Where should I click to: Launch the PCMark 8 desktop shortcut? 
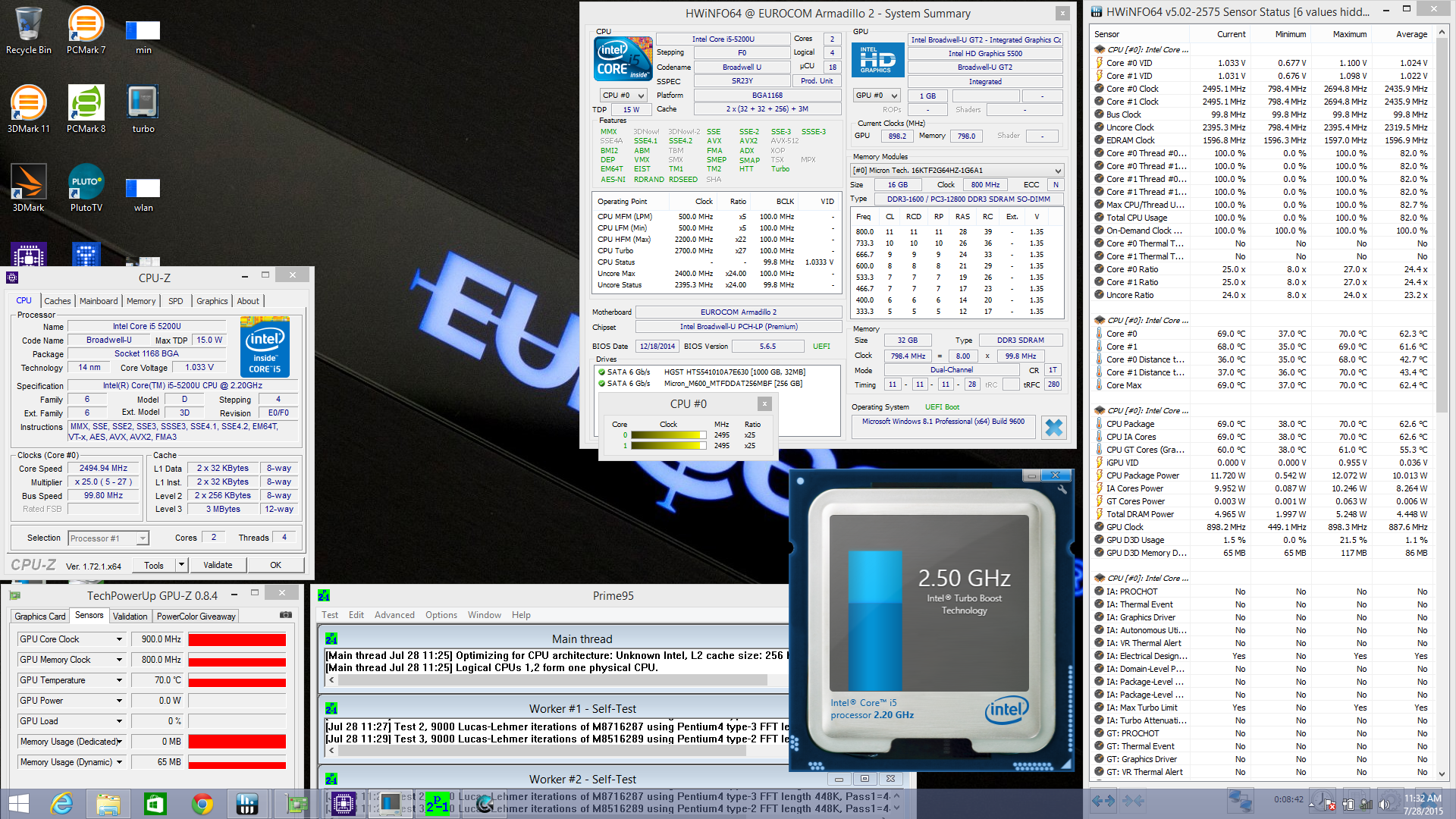[86, 109]
